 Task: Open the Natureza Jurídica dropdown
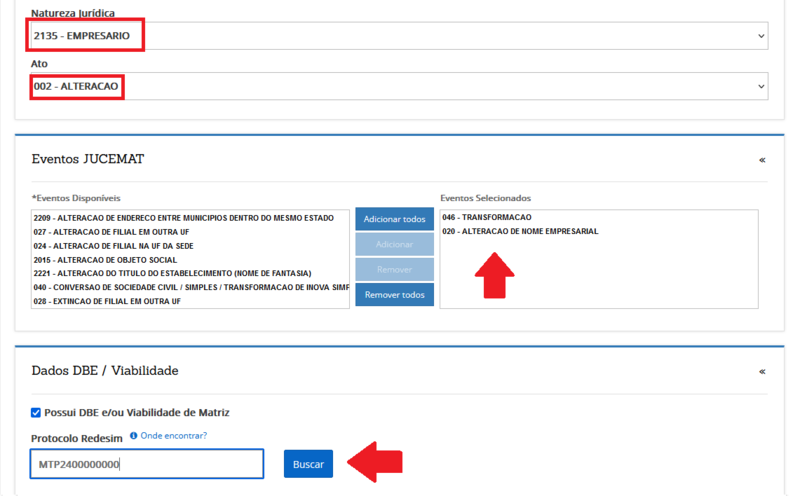click(x=398, y=36)
